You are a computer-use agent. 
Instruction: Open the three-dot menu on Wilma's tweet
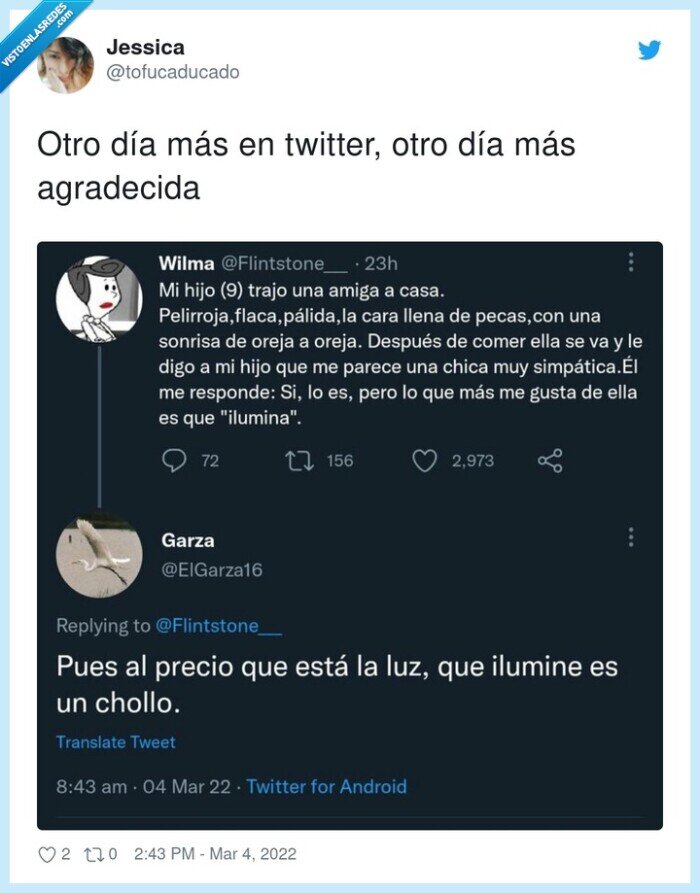tap(631, 261)
